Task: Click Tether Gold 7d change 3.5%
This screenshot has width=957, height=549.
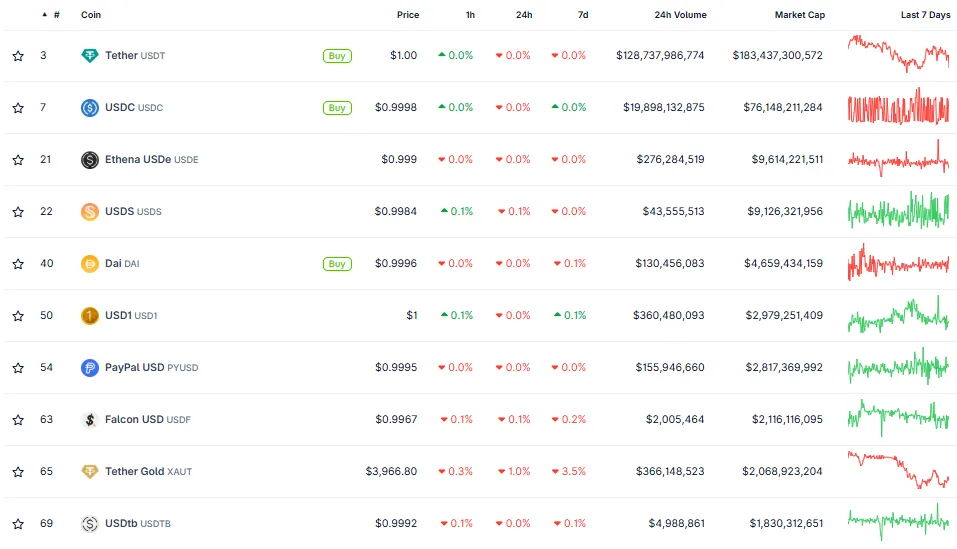Action: coord(569,472)
